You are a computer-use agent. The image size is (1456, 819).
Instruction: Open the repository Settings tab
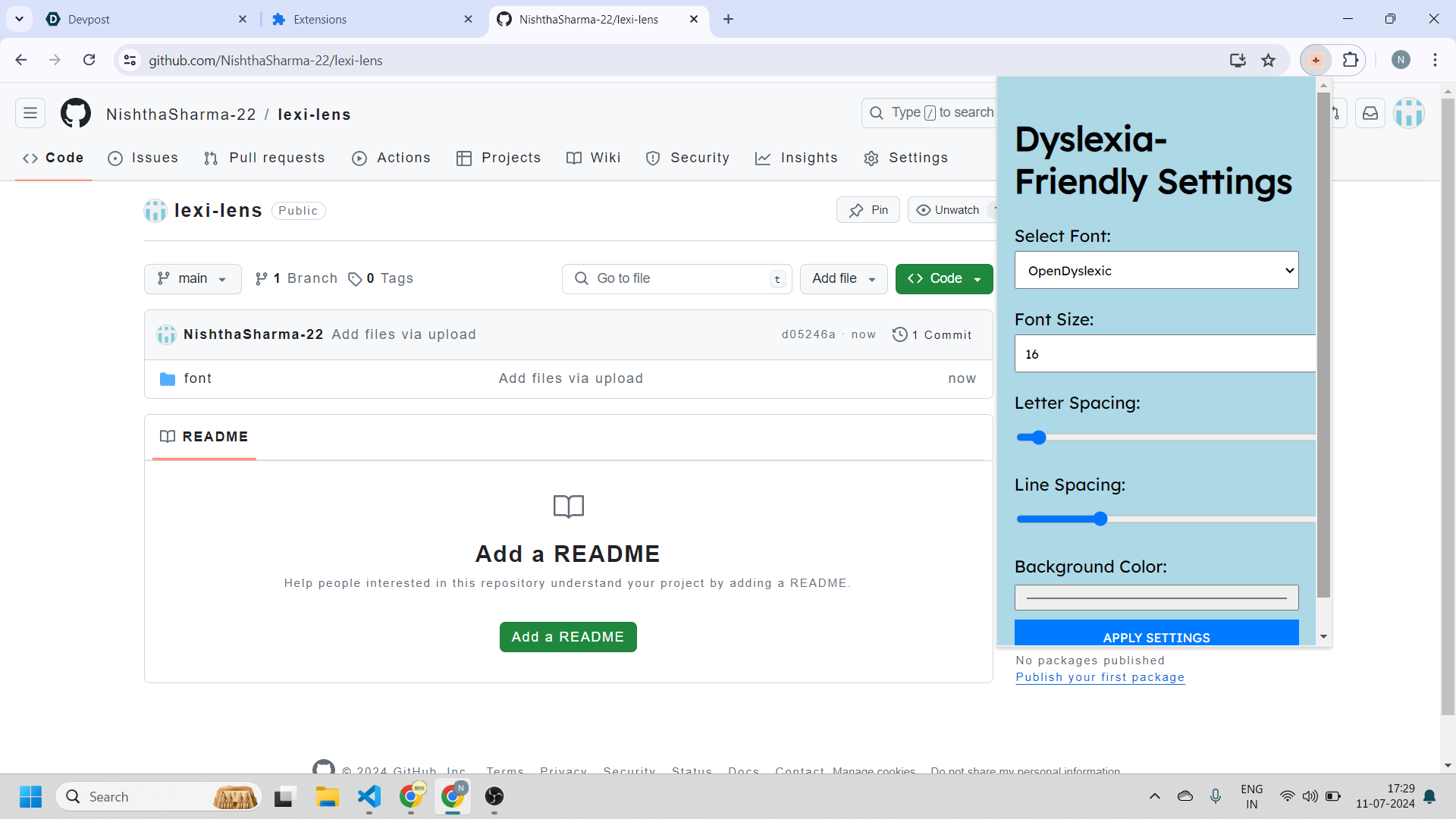906,158
